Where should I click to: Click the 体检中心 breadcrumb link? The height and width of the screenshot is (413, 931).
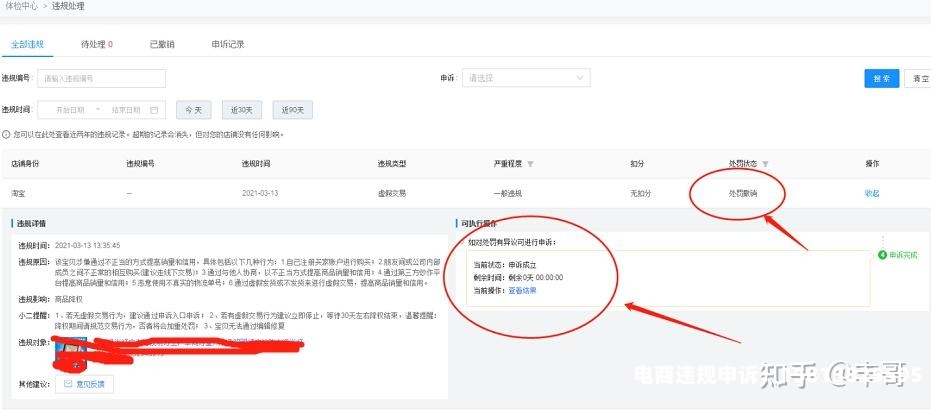[21, 6]
